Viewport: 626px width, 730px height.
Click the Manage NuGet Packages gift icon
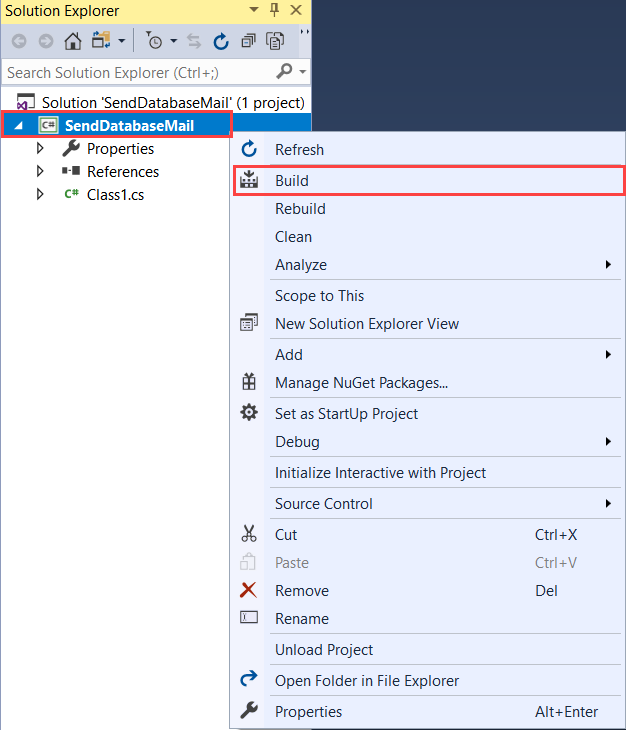click(x=249, y=382)
